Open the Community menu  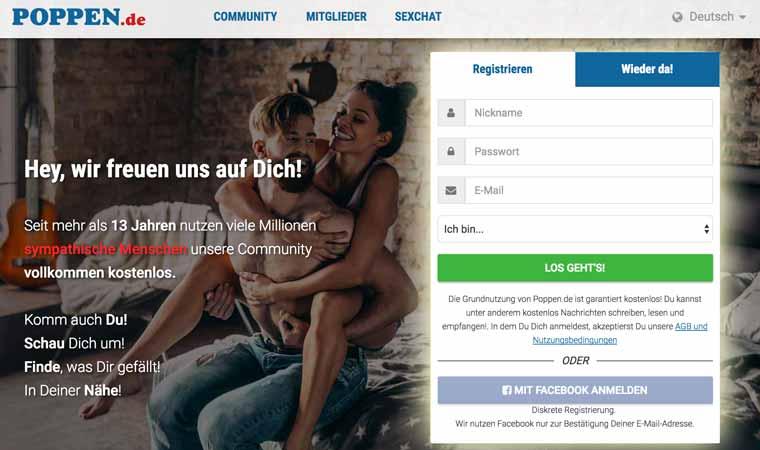[245, 16]
